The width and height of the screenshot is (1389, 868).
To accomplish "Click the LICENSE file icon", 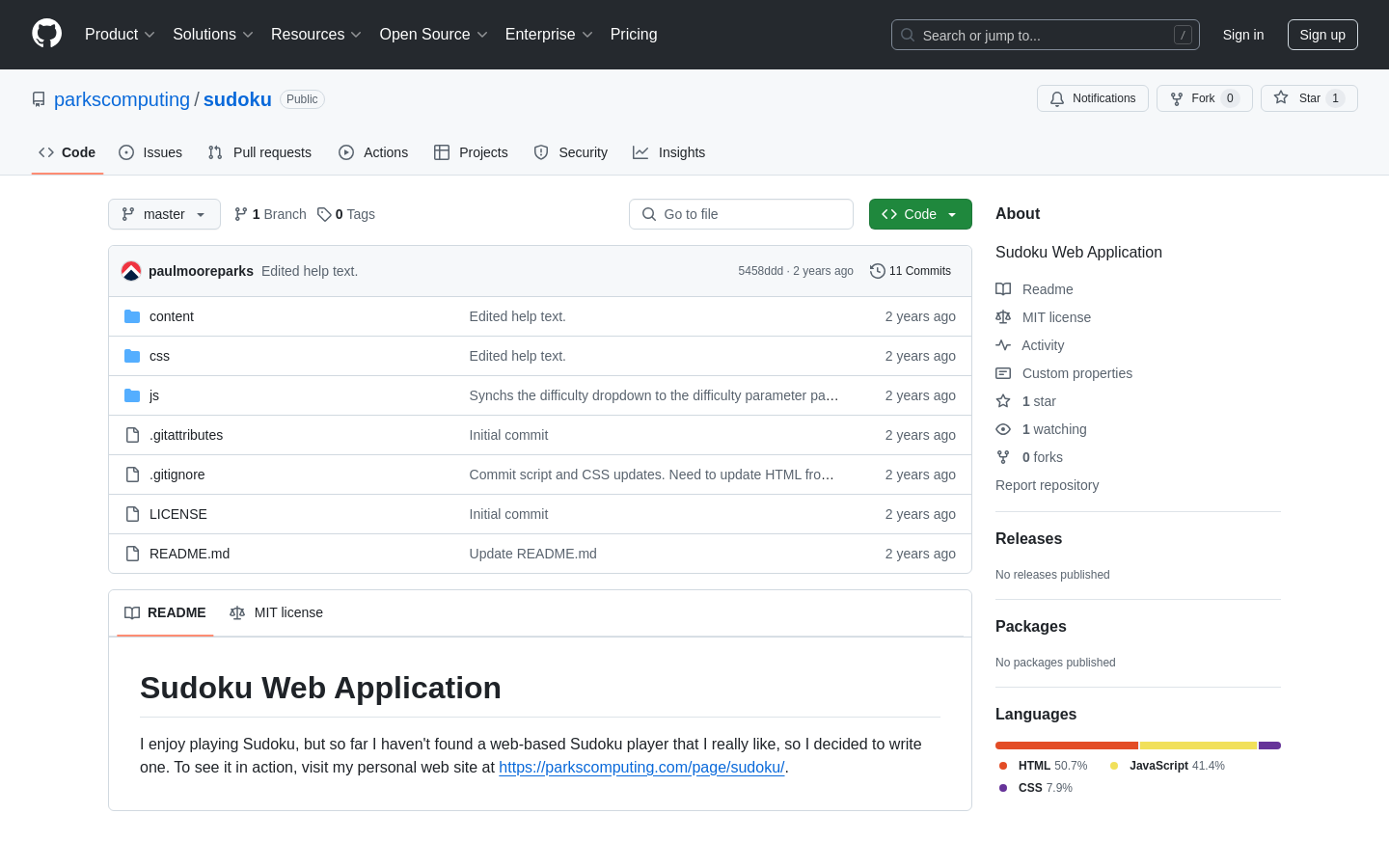I will (x=132, y=514).
